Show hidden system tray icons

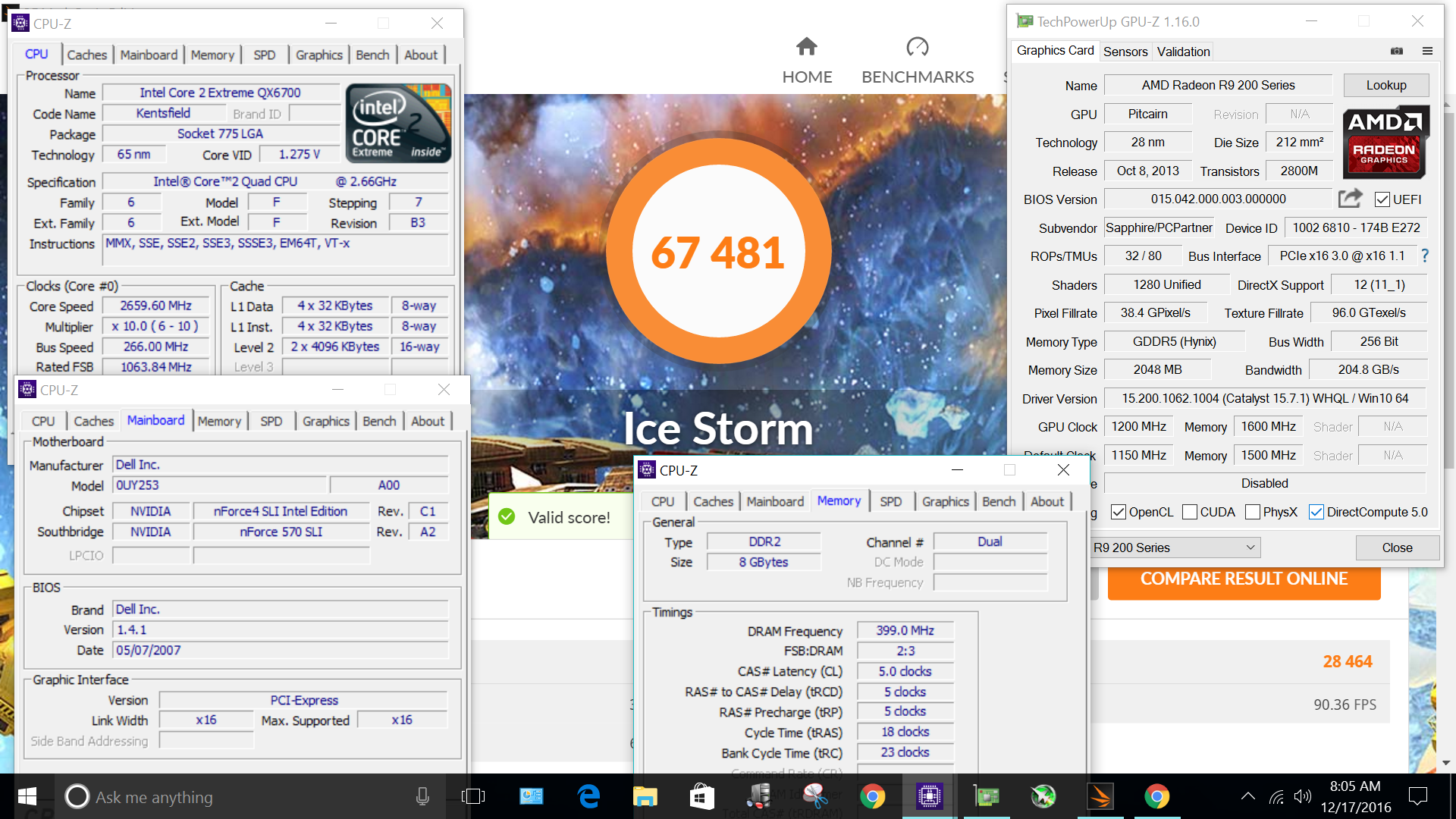[x=1247, y=796]
